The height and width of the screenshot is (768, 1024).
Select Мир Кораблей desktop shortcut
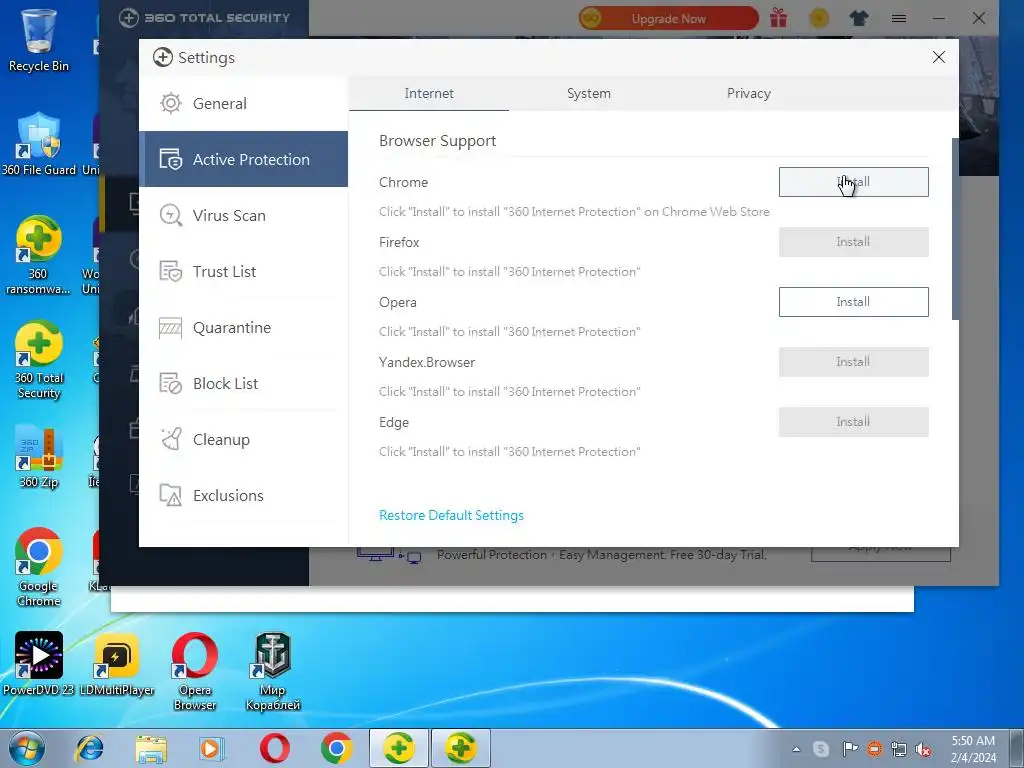tap(273, 671)
